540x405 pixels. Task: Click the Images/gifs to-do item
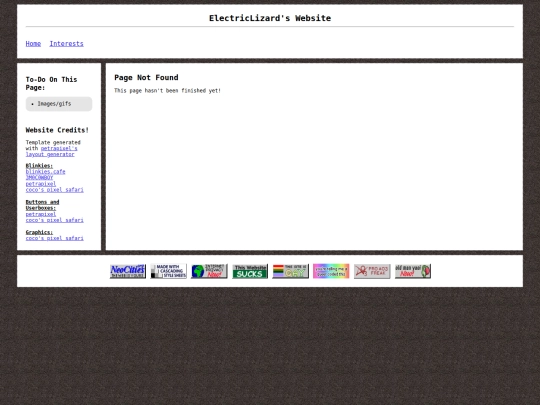coord(54,104)
